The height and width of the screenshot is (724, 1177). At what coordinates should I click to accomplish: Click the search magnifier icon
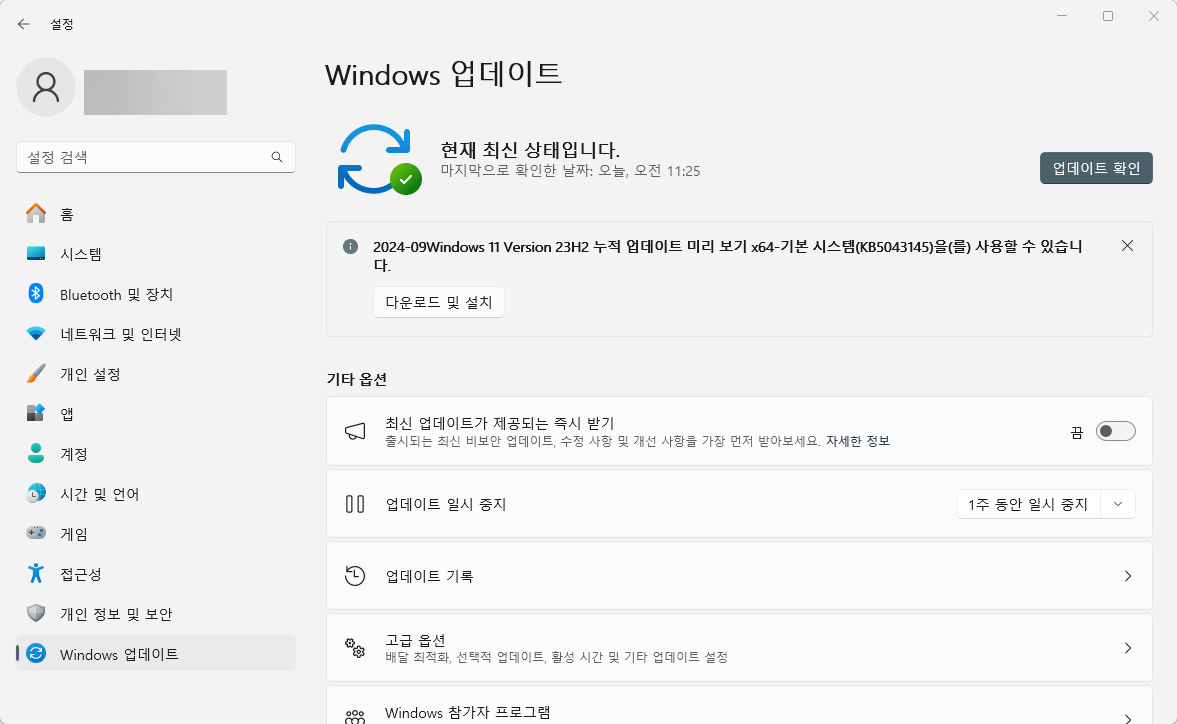point(277,157)
